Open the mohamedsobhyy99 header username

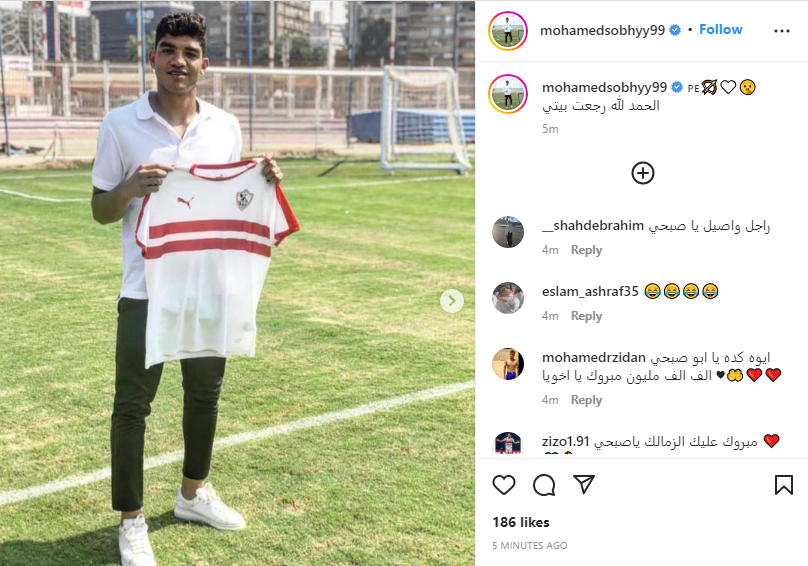pos(602,31)
